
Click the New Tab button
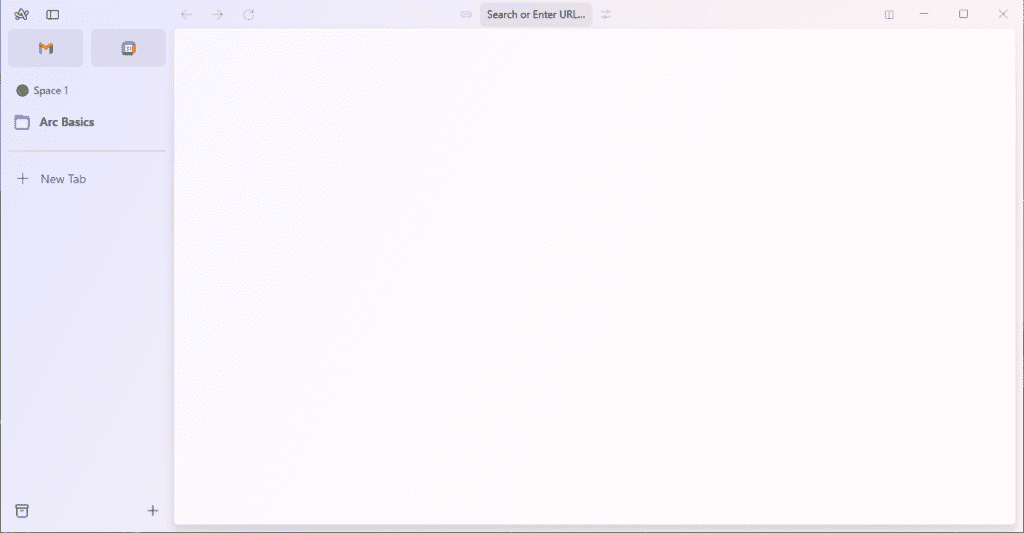click(63, 179)
